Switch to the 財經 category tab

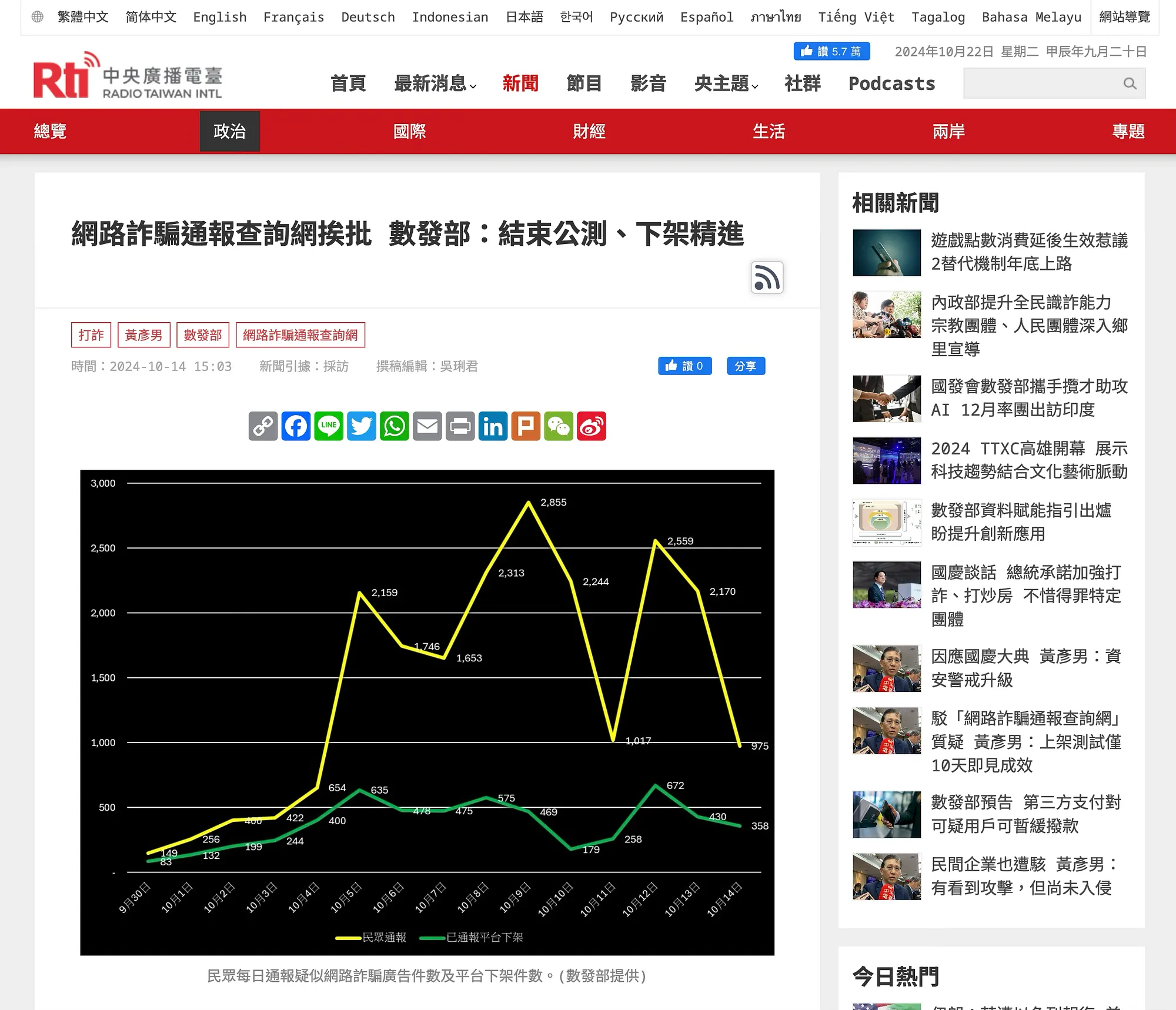pos(589,131)
